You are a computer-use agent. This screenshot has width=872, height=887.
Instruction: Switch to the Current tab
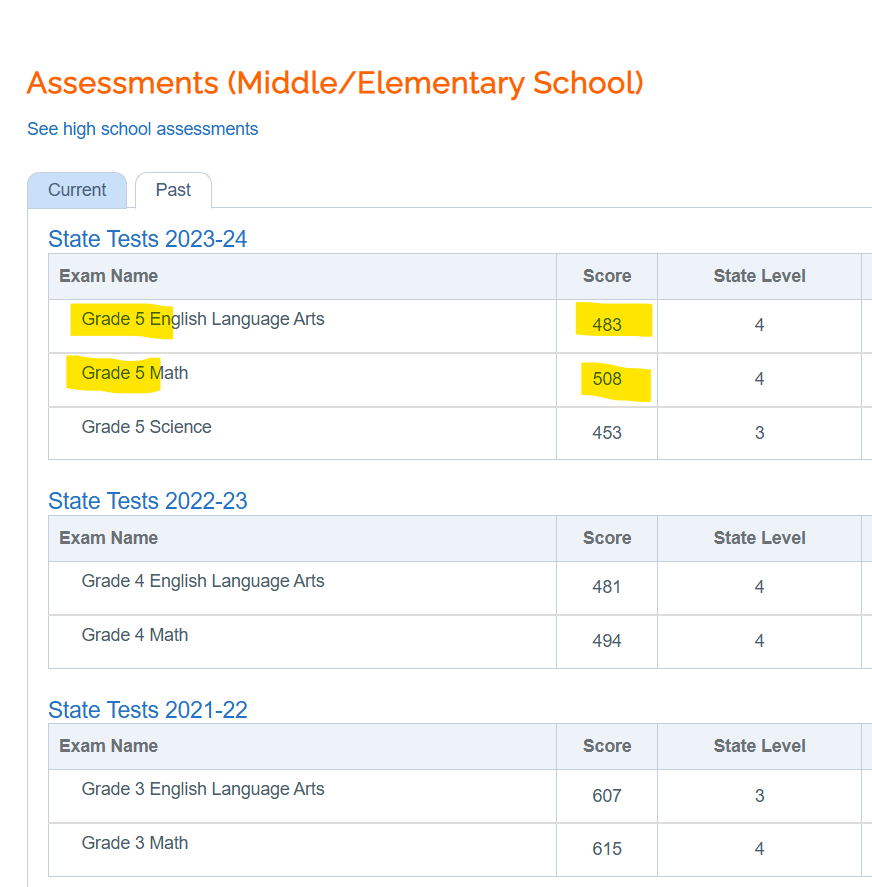click(x=77, y=190)
